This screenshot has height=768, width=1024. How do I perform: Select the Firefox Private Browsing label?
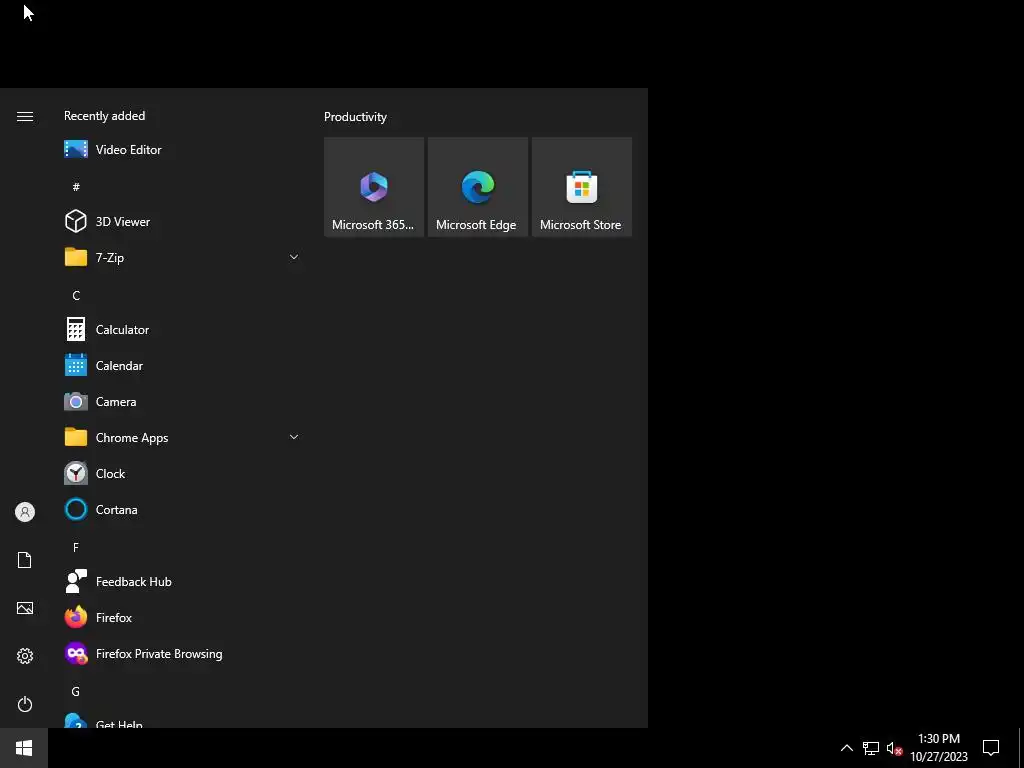[x=159, y=653]
